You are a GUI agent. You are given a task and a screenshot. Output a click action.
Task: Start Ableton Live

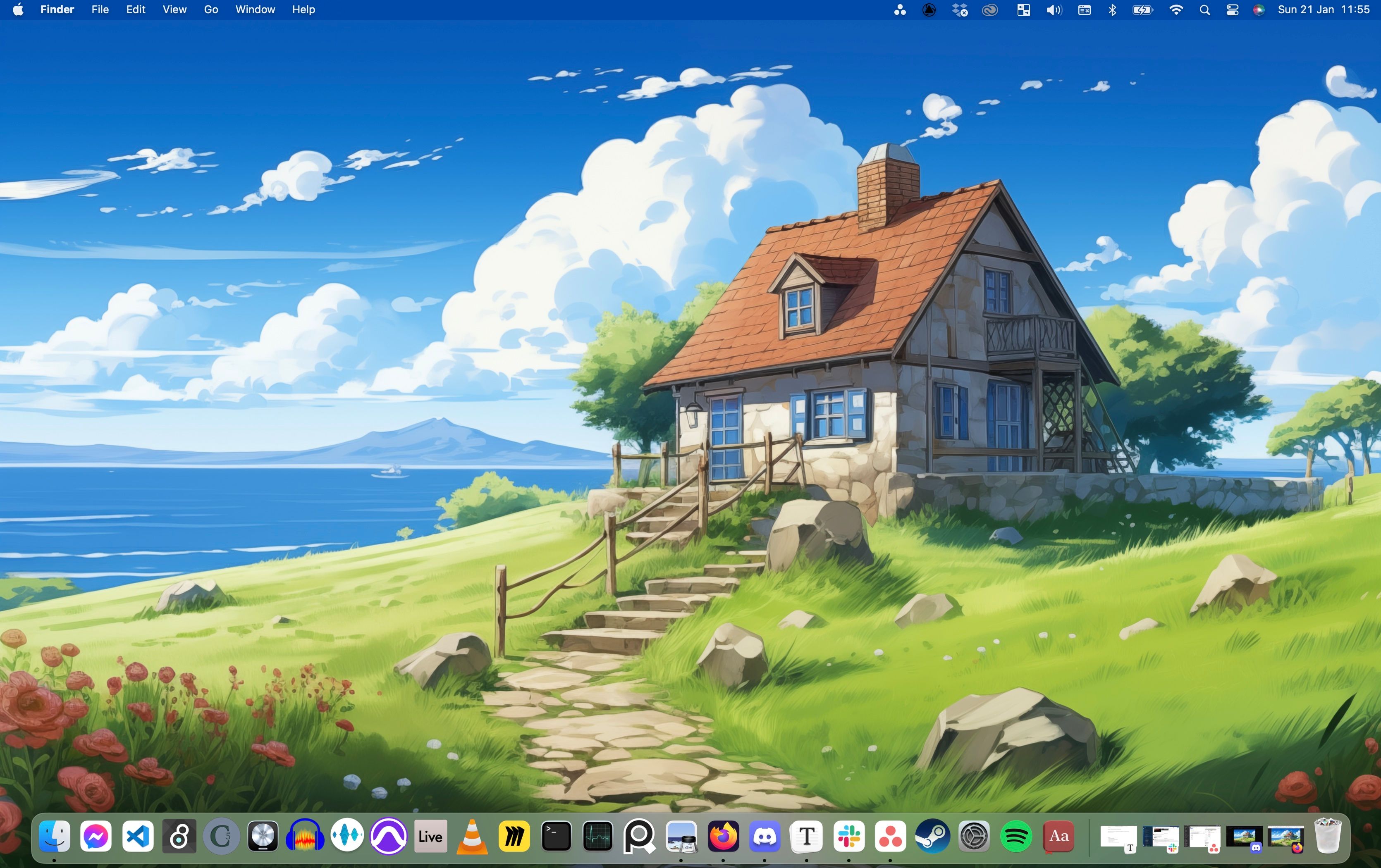pos(430,837)
